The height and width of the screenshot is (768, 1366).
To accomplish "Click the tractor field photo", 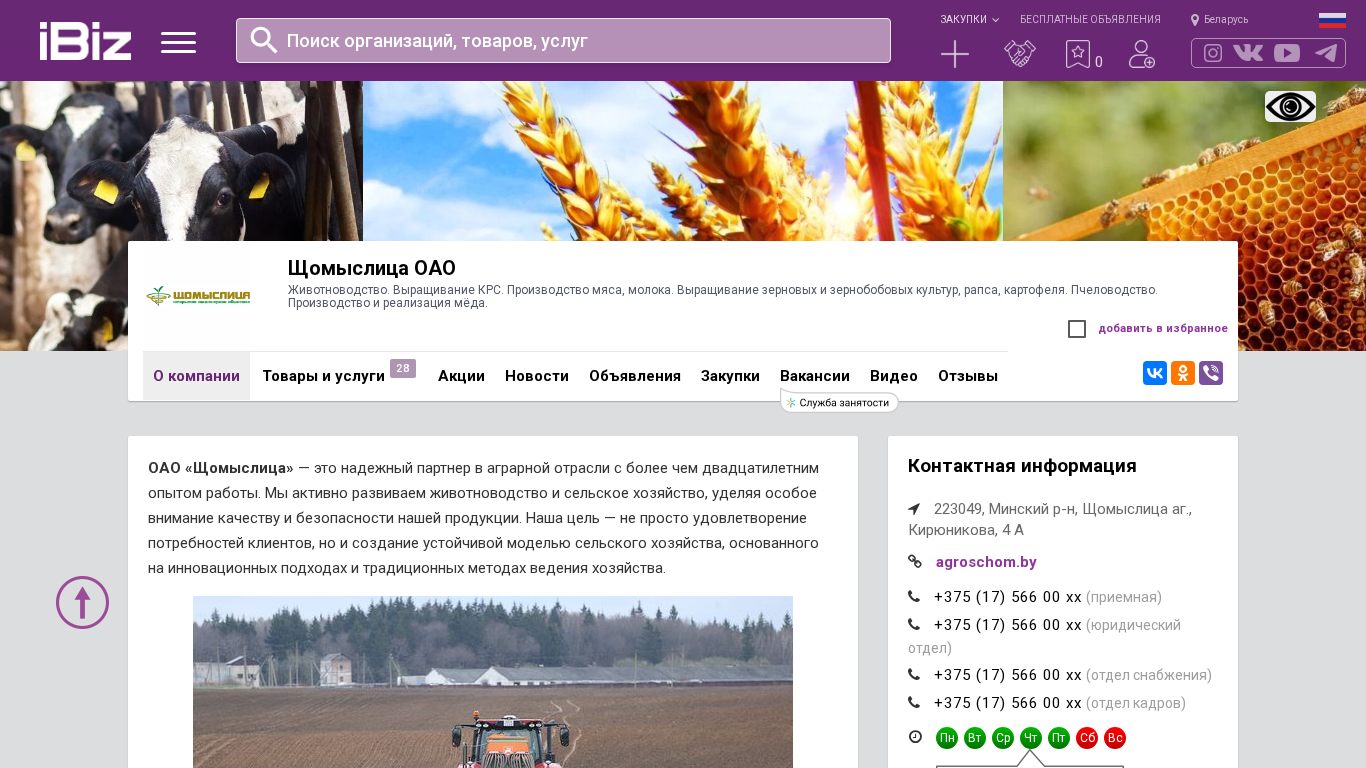I will point(493,682).
